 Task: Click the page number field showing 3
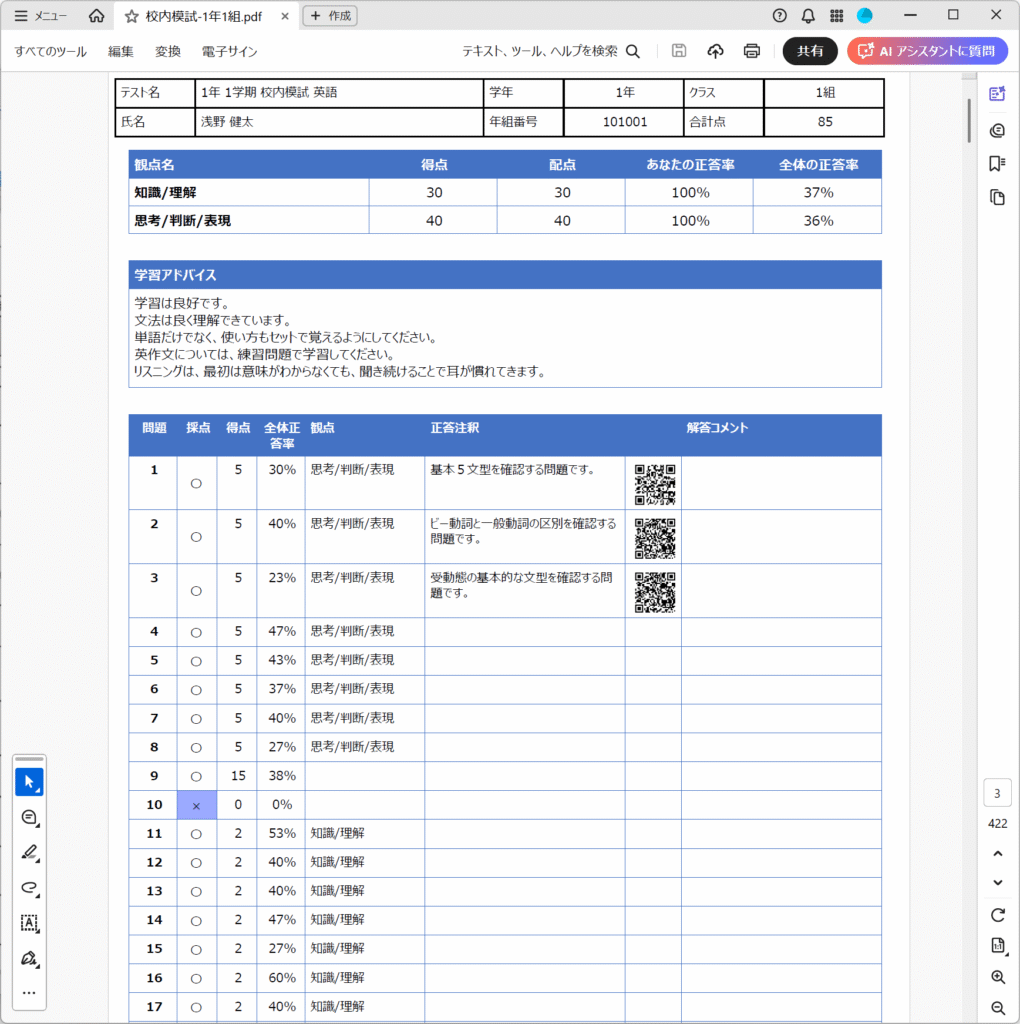coord(997,794)
